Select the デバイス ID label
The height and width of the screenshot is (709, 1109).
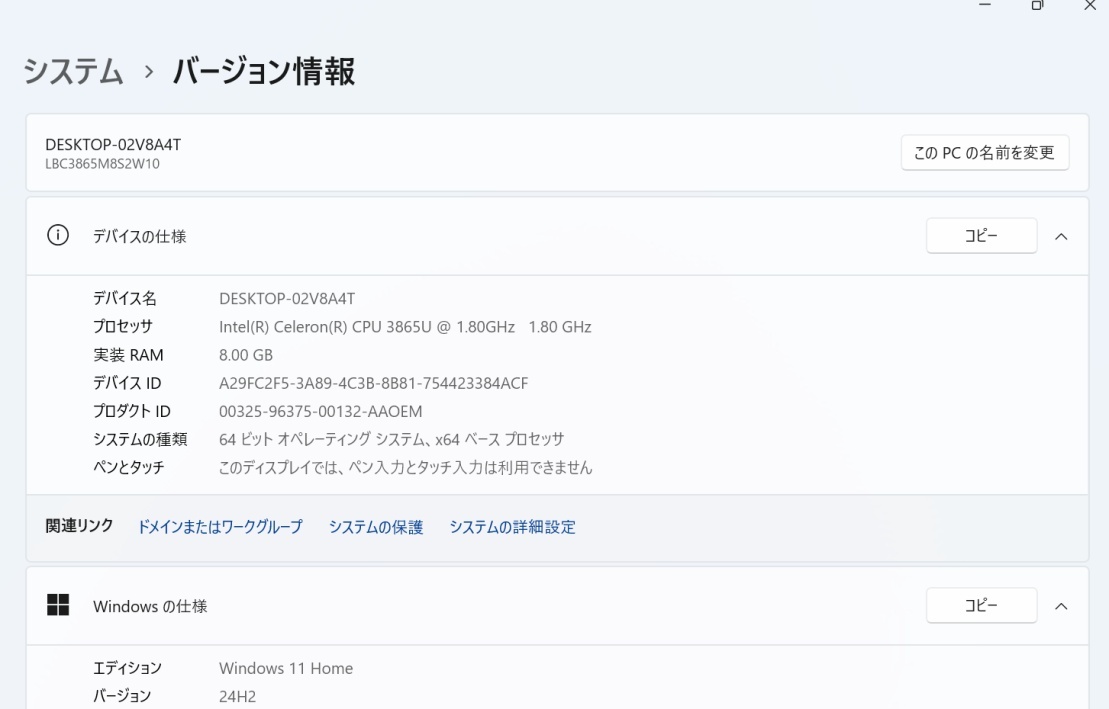pyautogui.click(x=127, y=384)
